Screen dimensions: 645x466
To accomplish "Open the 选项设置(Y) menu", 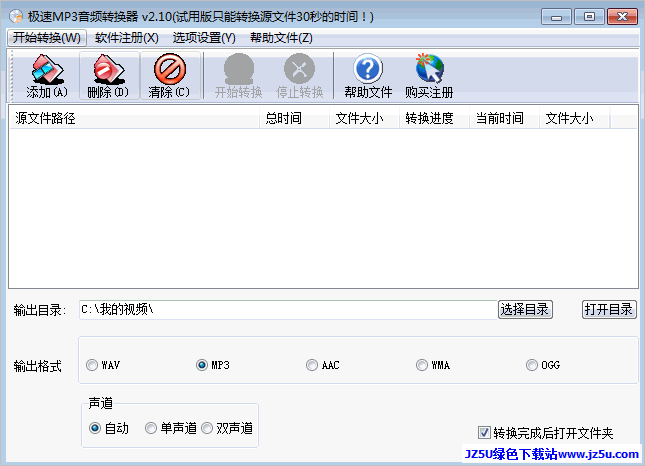I will pos(204,38).
